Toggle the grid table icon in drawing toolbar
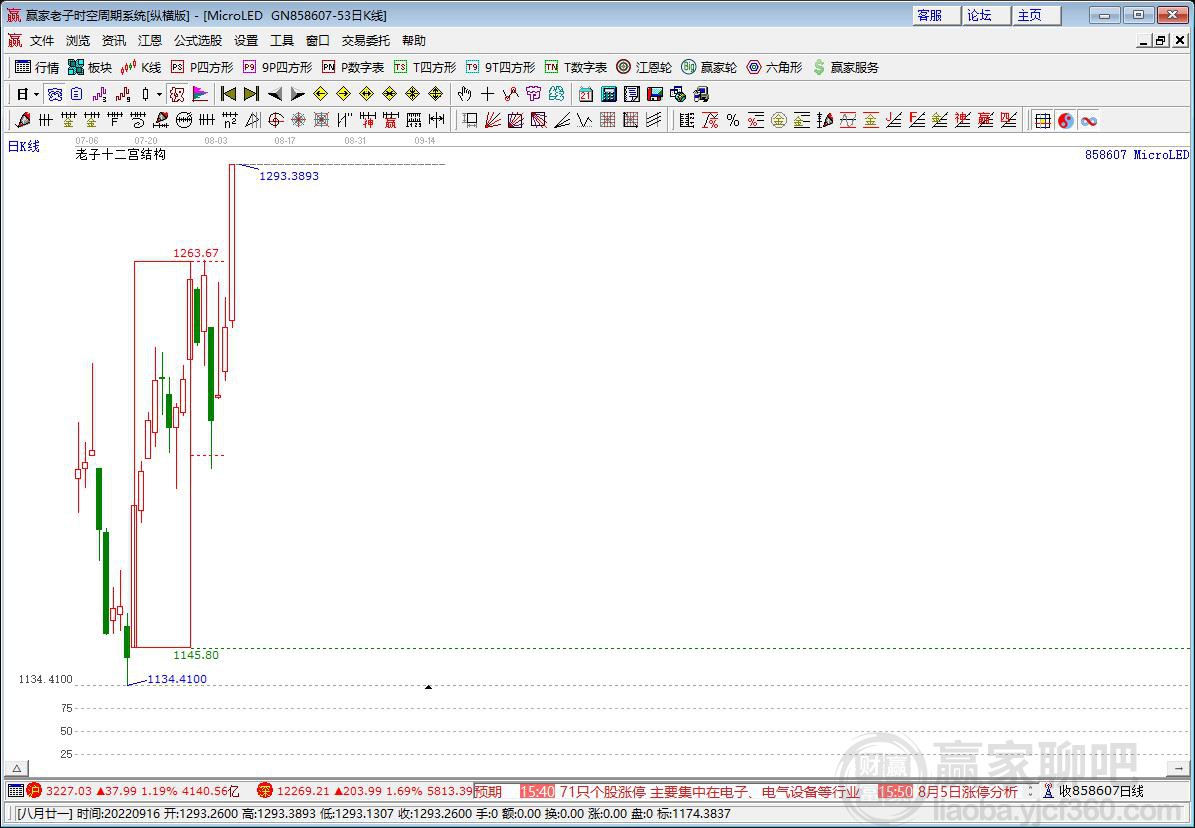The width and height of the screenshot is (1195, 828). [x=1043, y=120]
